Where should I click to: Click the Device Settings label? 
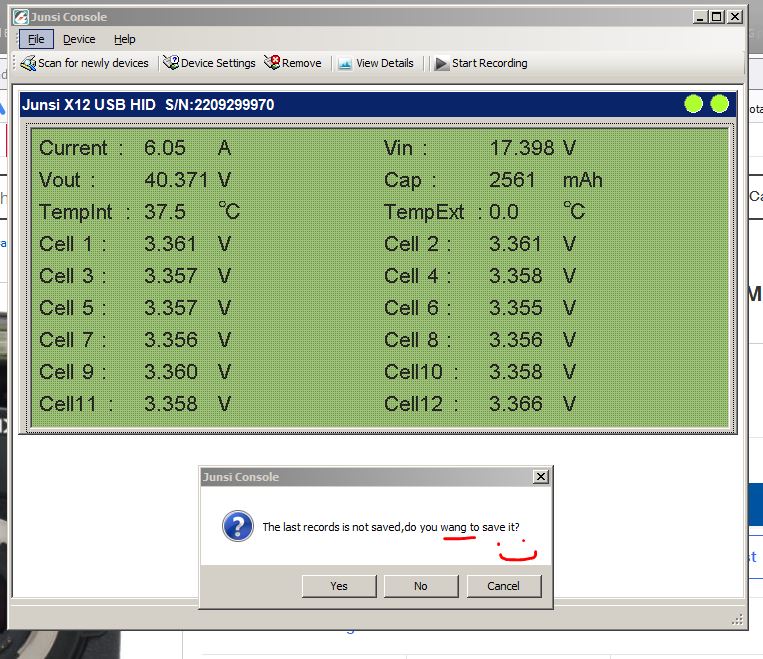click(x=218, y=63)
